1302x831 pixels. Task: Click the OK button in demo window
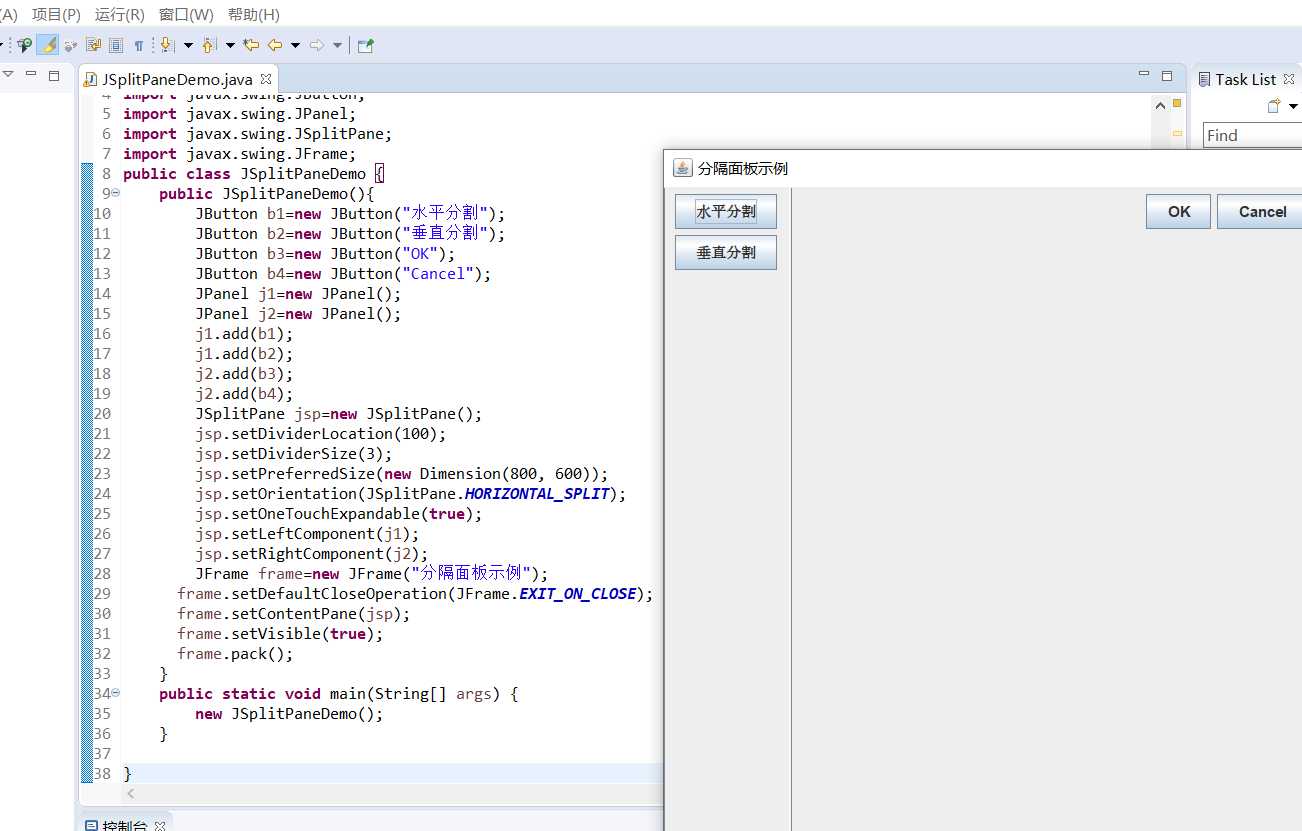pos(1179,212)
